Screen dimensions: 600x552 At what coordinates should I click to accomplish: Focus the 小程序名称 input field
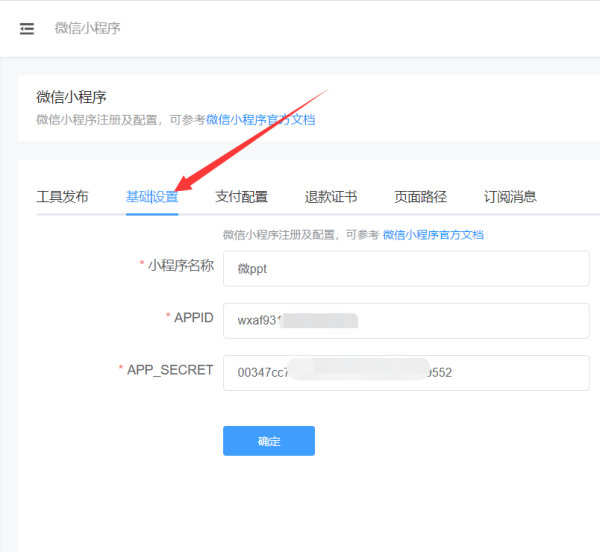click(x=406, y=269)
